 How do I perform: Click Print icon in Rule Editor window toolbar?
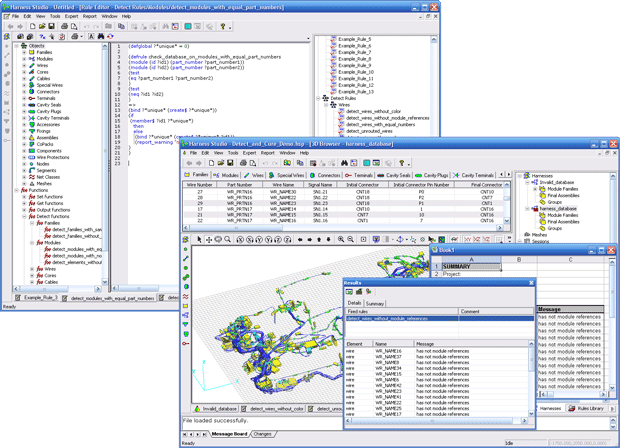(x=64, y=26)
